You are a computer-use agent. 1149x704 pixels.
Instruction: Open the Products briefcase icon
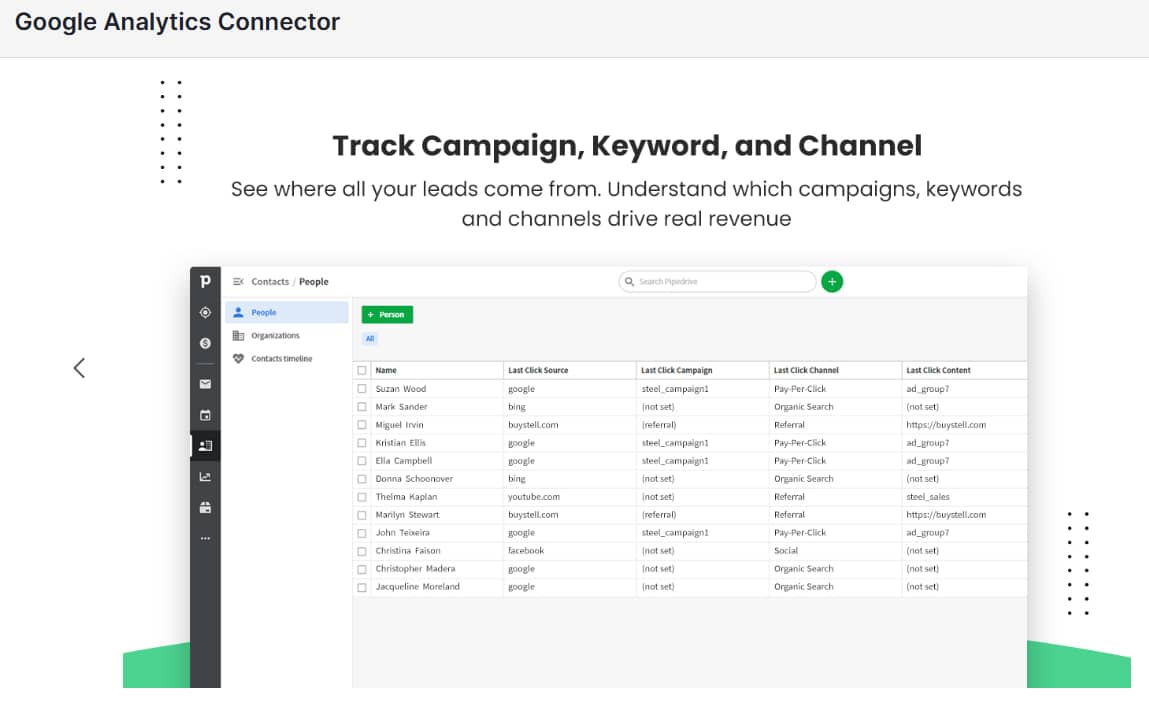pos(204,507)
